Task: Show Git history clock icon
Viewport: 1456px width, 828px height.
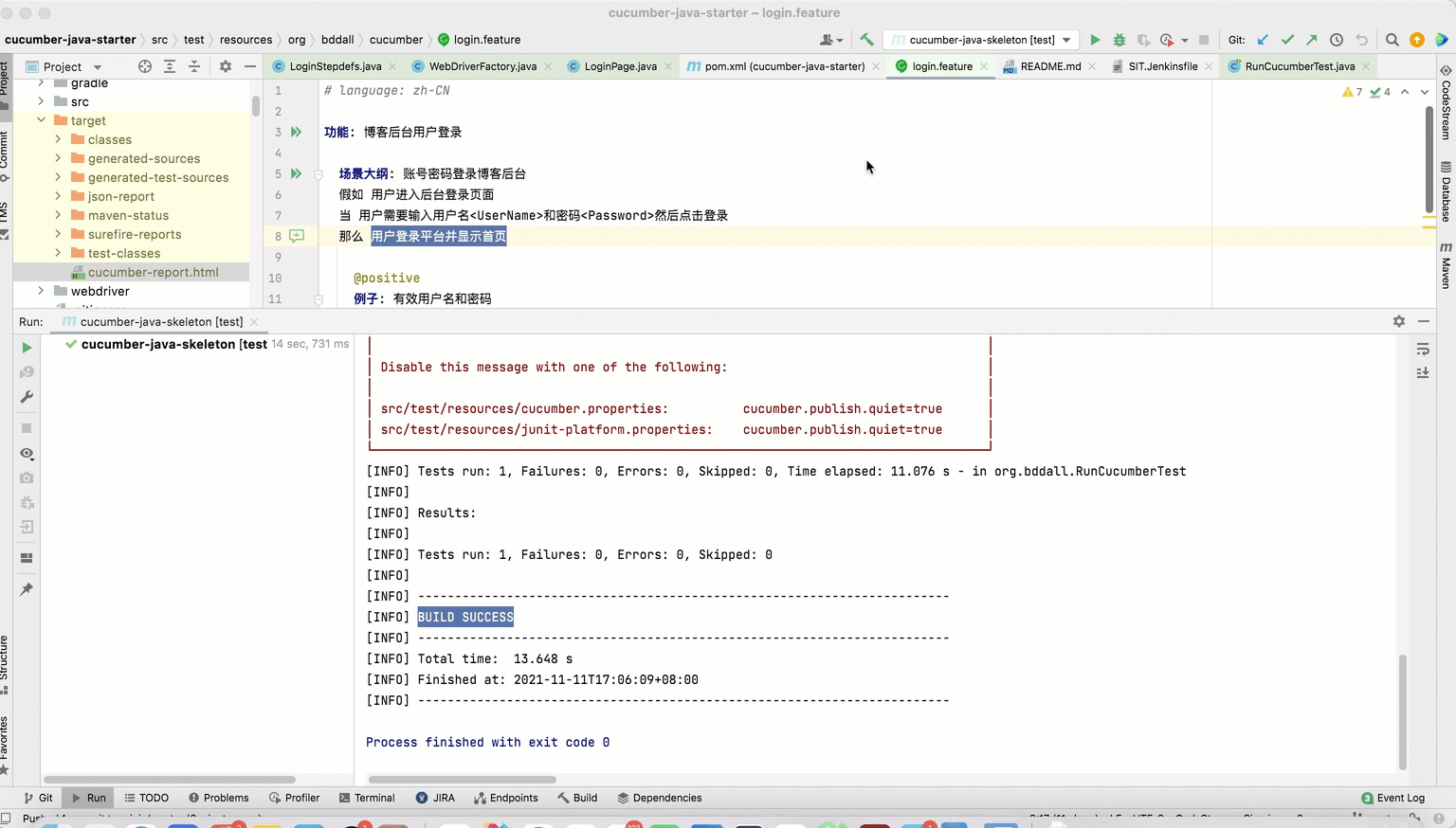Action: coord(1337,40)
